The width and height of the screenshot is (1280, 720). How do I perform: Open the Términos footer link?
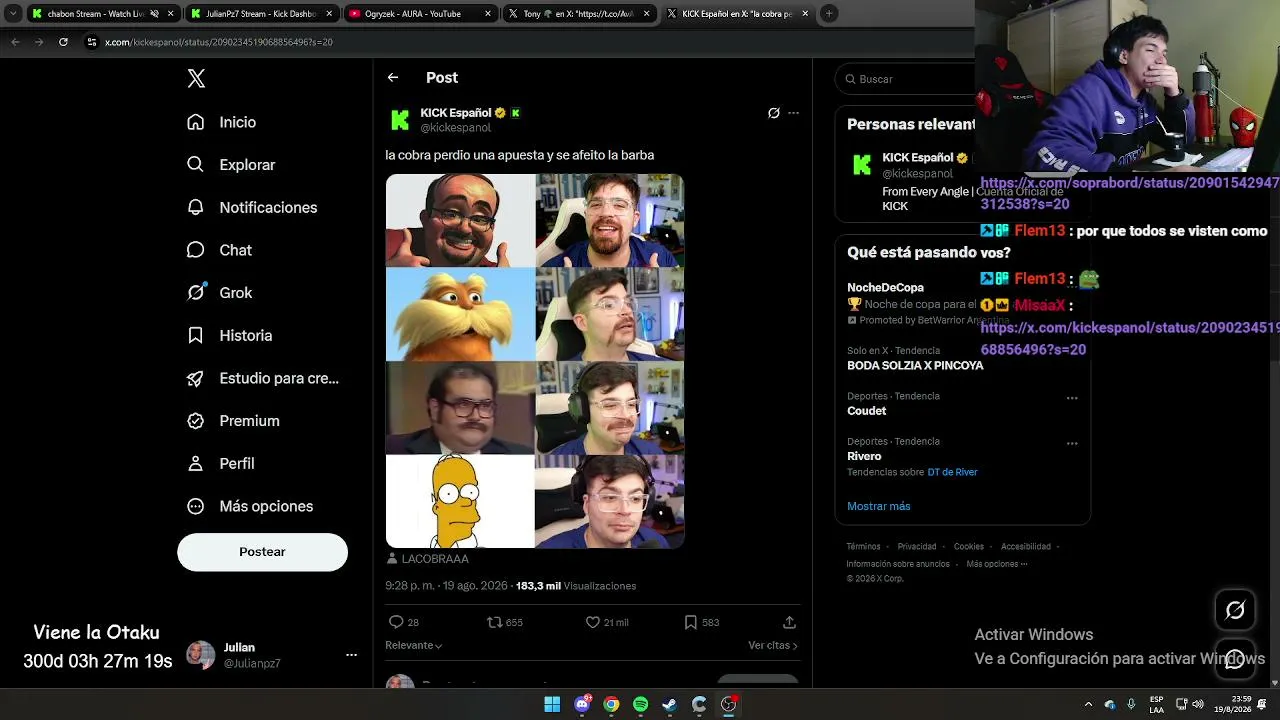coord(863,547)
